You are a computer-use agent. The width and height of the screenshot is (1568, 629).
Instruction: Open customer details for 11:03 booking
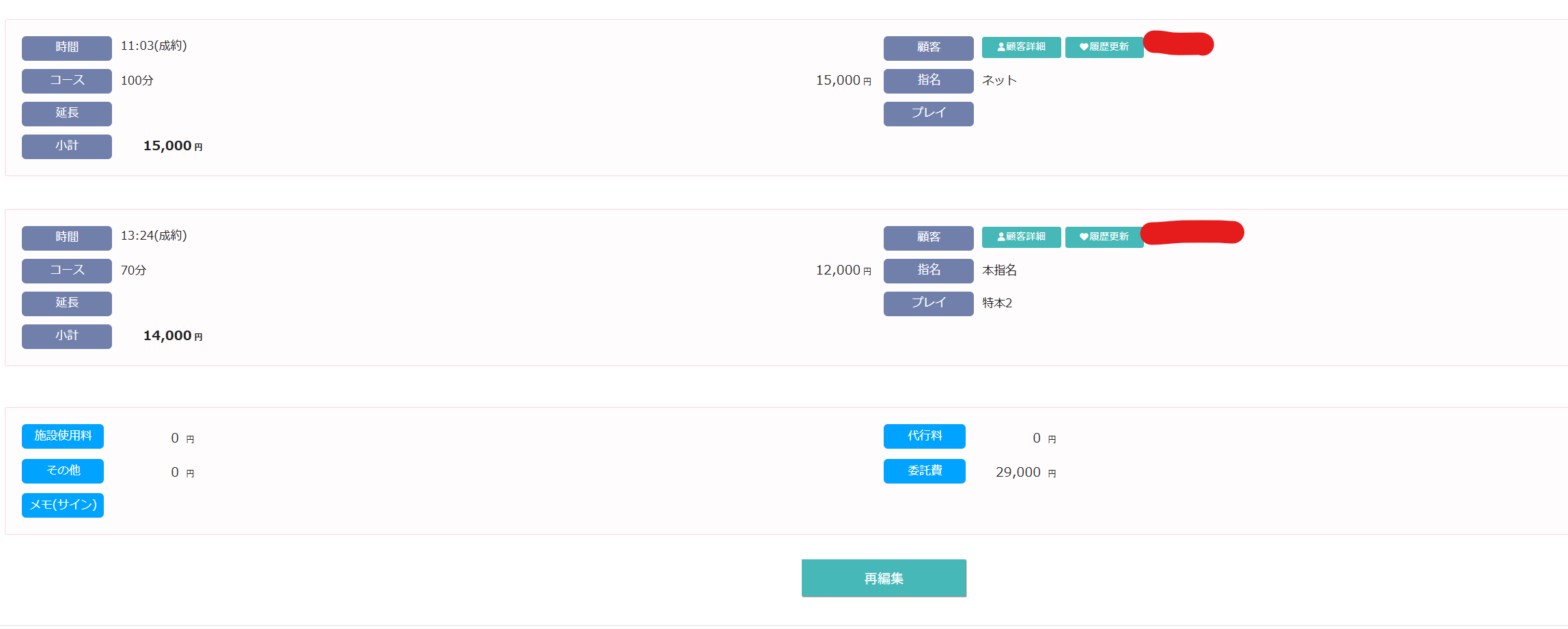coord(1021,47)
